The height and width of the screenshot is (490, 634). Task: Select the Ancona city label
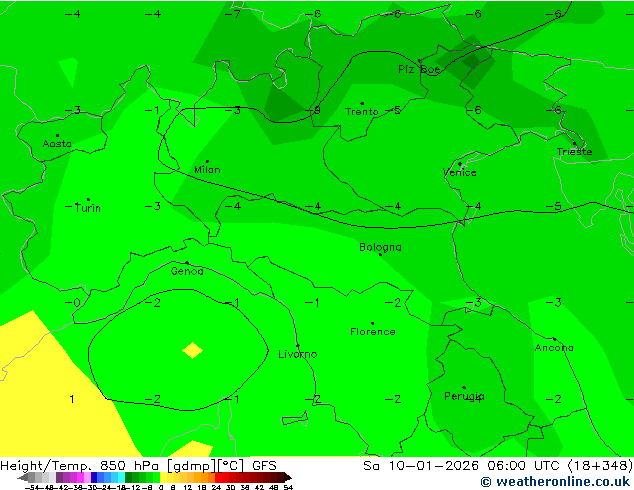click(554, 348)
